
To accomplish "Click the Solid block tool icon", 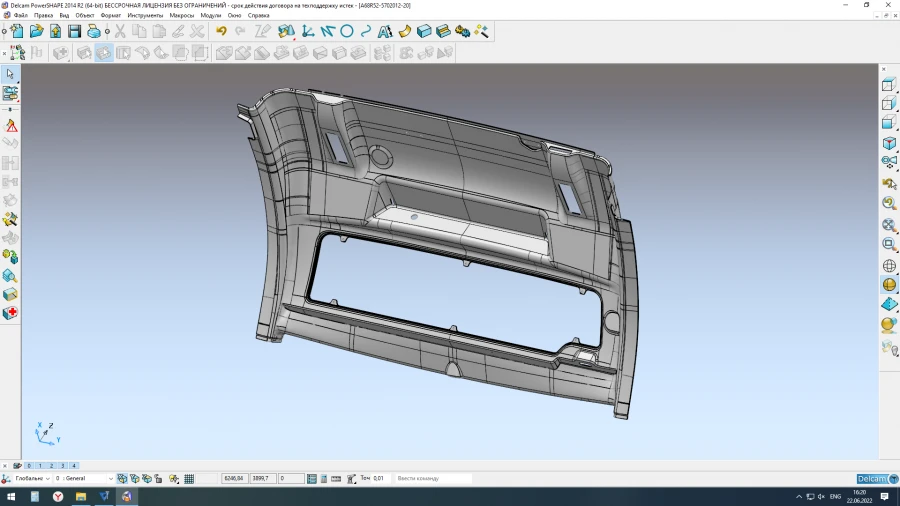I will (x=424, y=32).
